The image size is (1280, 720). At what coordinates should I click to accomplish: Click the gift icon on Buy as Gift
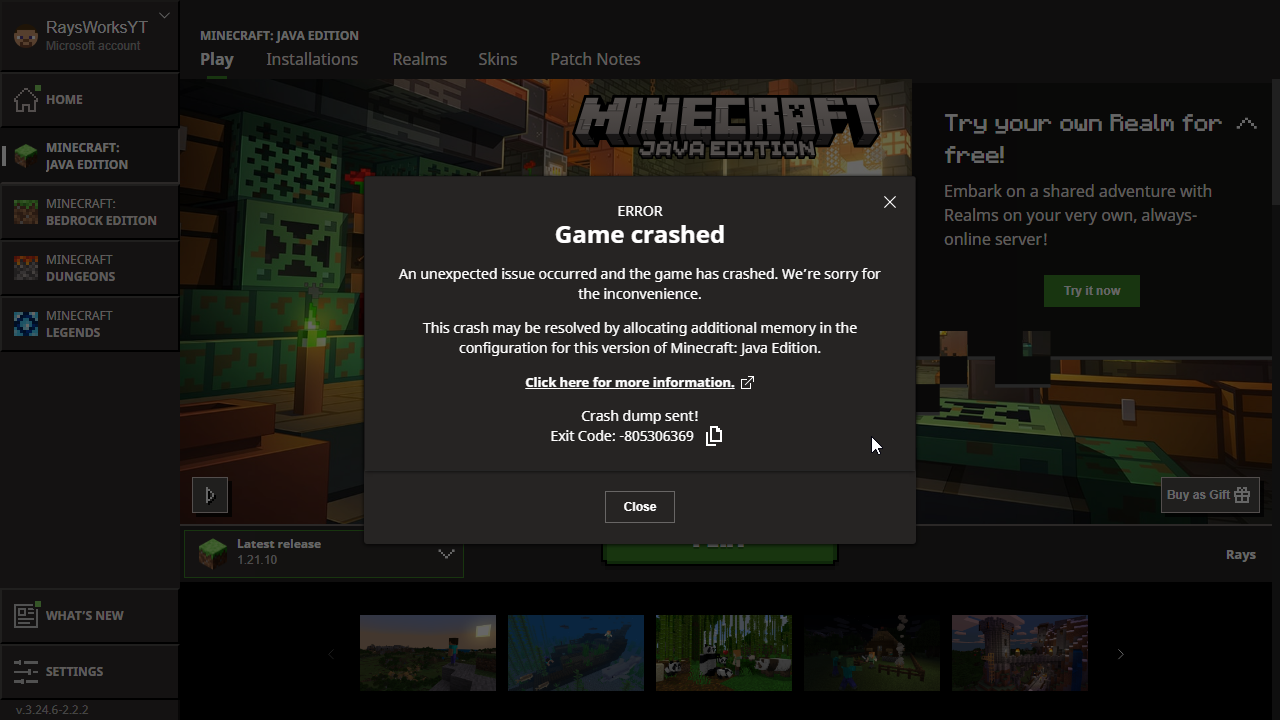pyautogui.click(x=1242, y=495)
